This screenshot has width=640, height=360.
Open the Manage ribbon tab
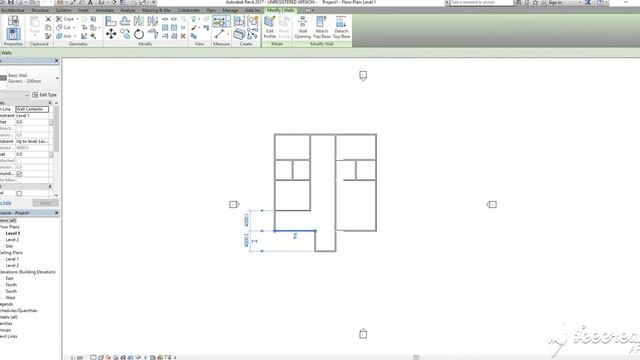pos(231,10)
